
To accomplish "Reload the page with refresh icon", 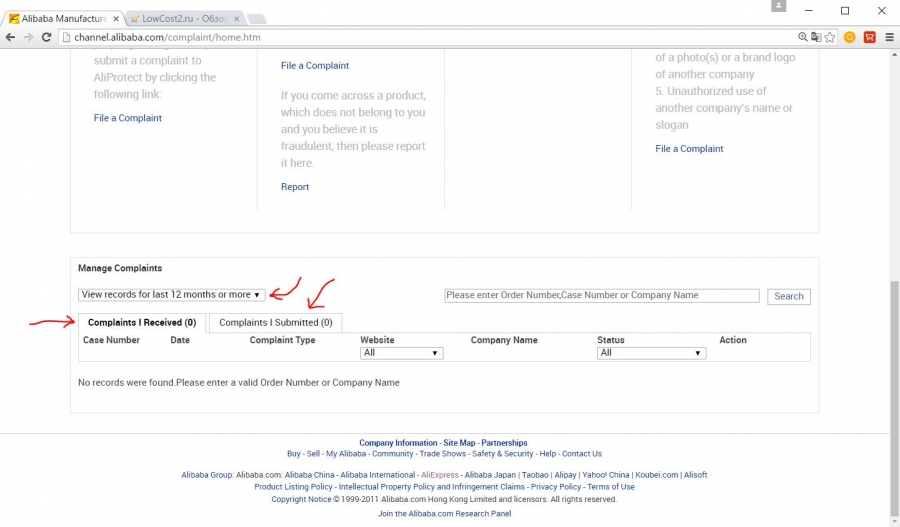I will [x=46, y=37].
